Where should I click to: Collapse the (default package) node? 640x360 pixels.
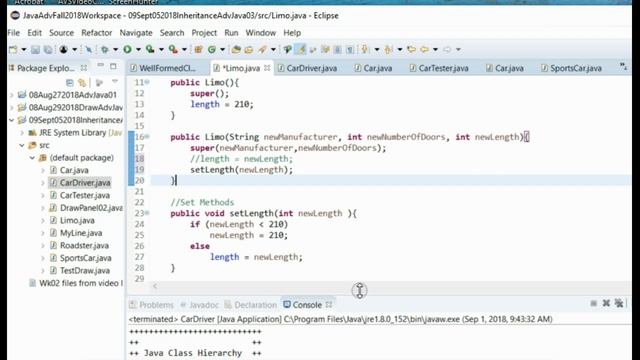point(32,158)
